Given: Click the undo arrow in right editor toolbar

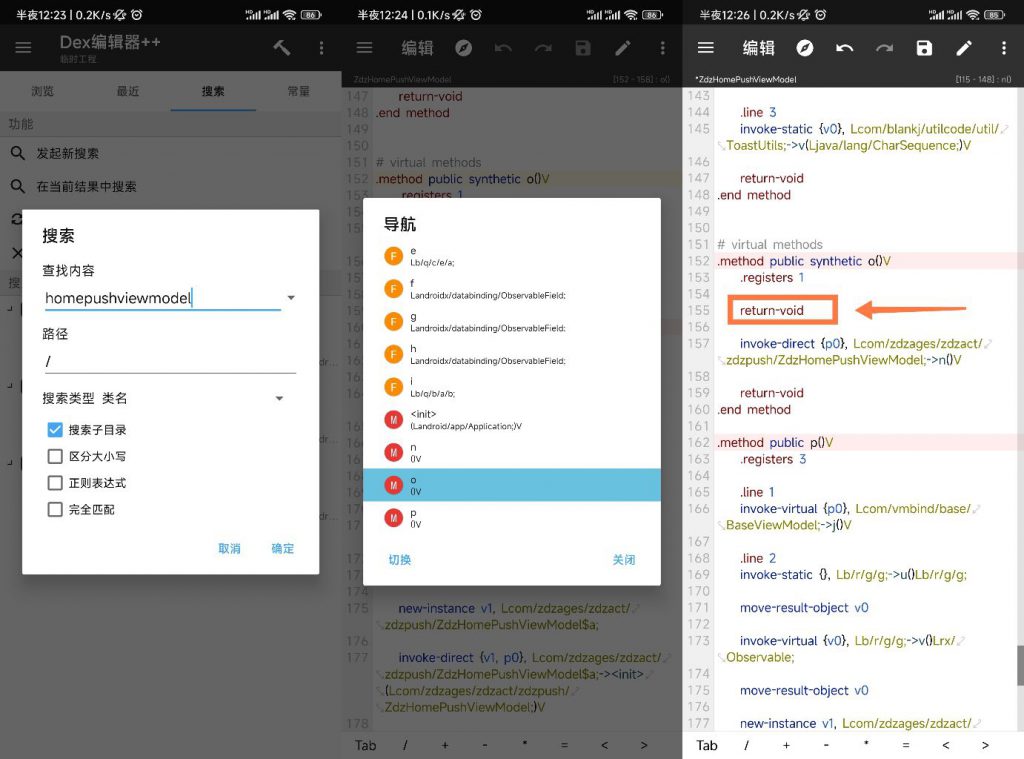Looking at the screenshot, I should [x=845, y=48].
